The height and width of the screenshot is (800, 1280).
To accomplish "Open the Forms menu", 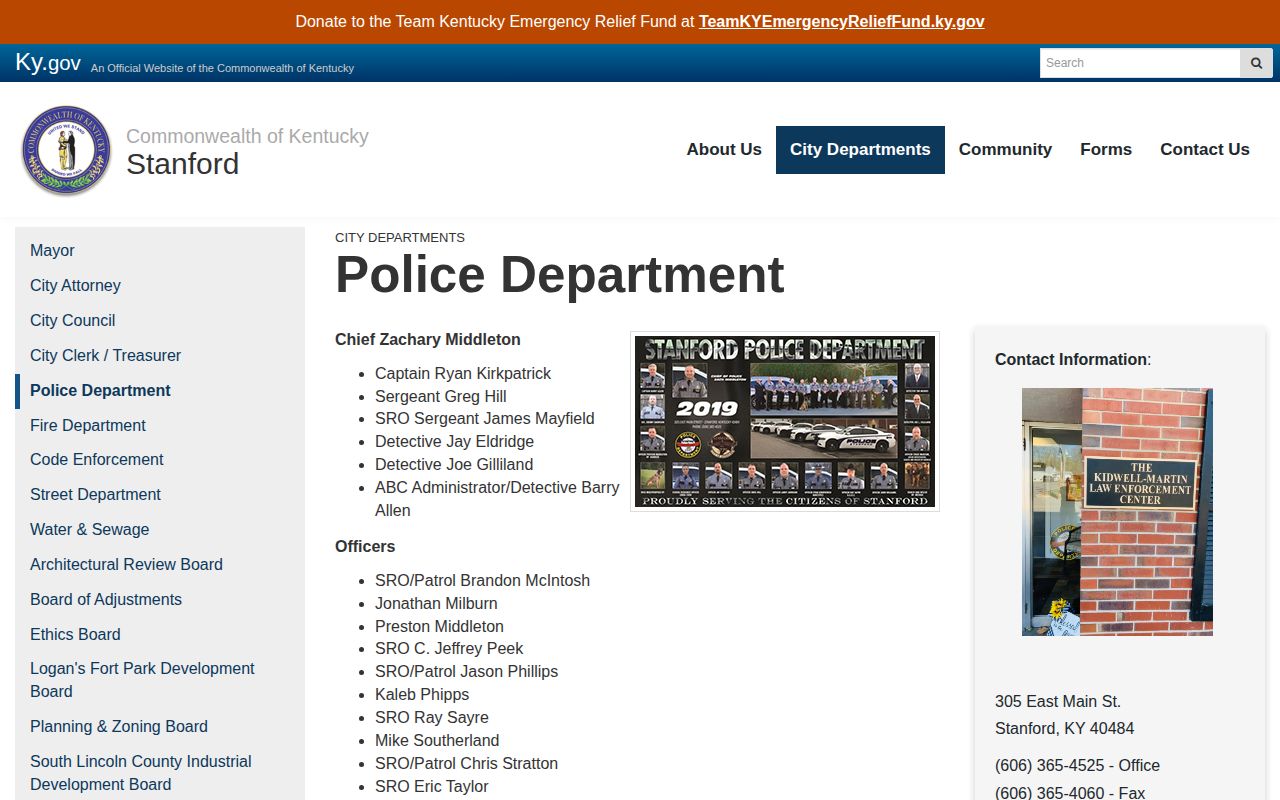I will point(1106,149).
